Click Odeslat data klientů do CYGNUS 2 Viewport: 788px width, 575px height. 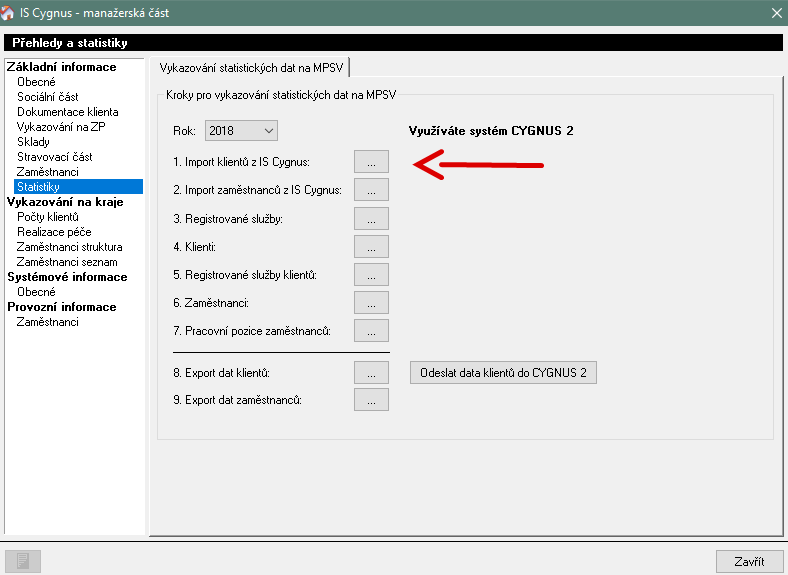pyautogui.click(x=503, y=372)
